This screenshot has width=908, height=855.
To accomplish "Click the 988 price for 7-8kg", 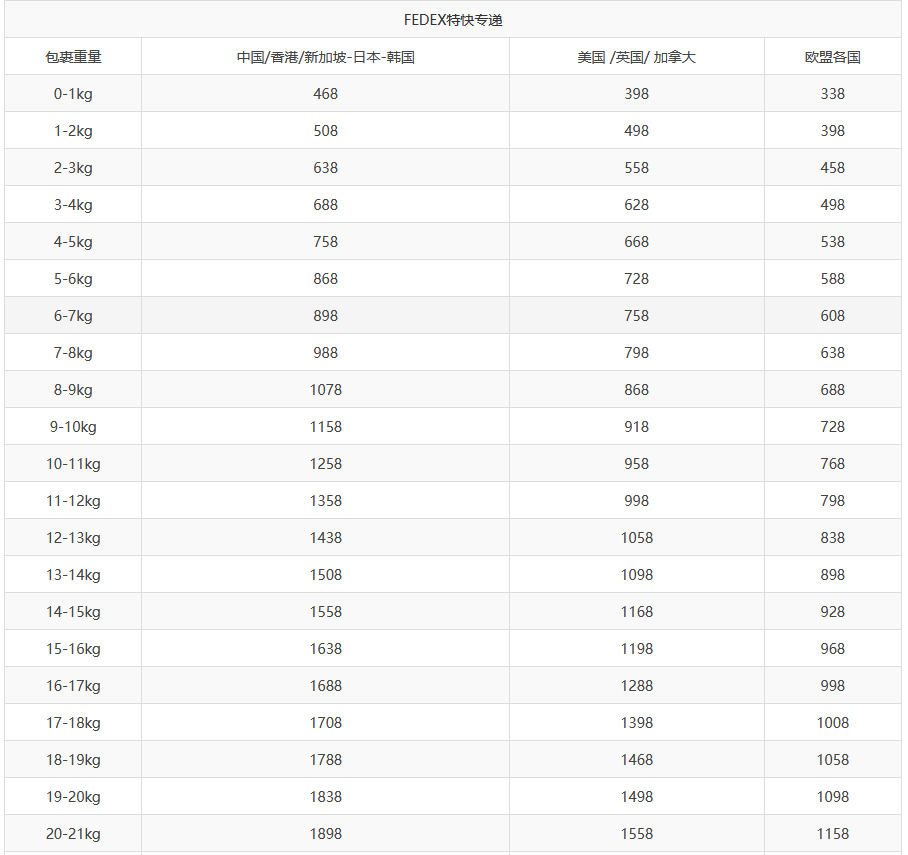I will pyautogui.click(x=325, y=353).
